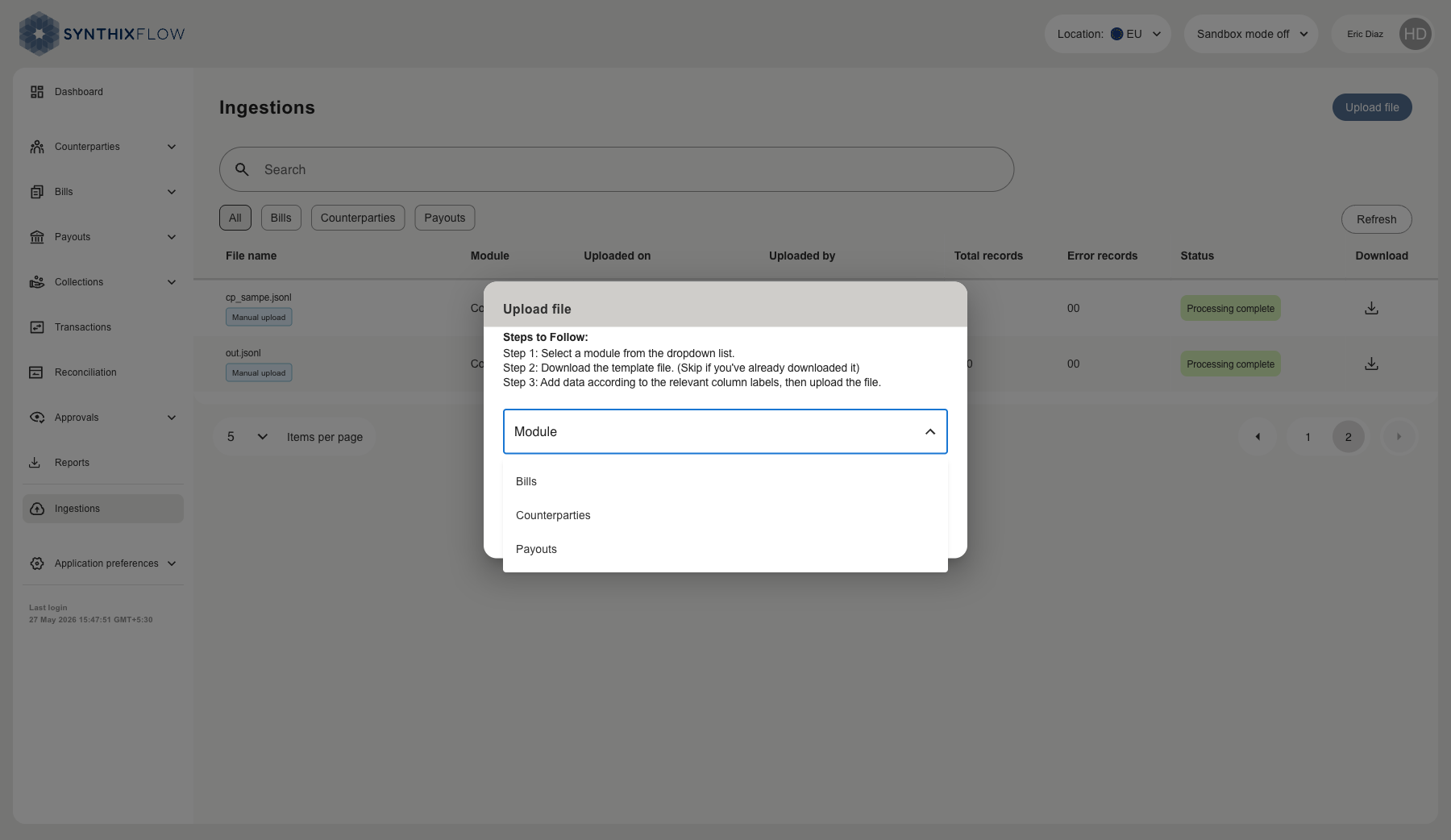Go to page 2

pos(1348,437)
